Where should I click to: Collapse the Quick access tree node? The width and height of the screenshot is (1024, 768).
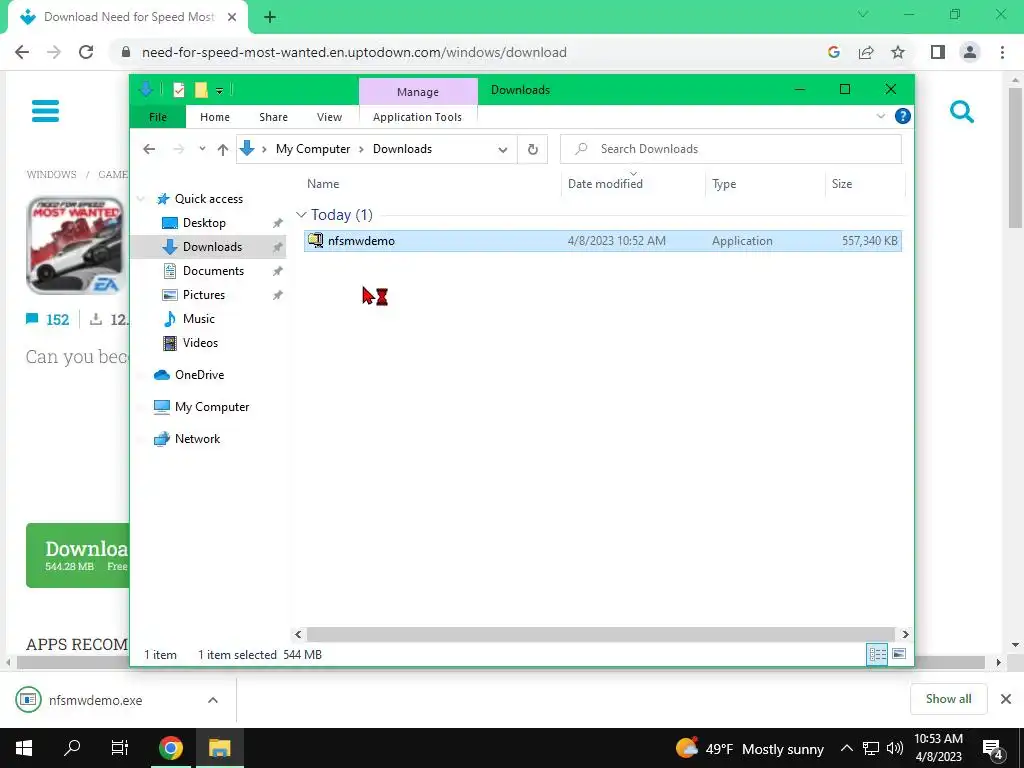(x=140, y=199)
